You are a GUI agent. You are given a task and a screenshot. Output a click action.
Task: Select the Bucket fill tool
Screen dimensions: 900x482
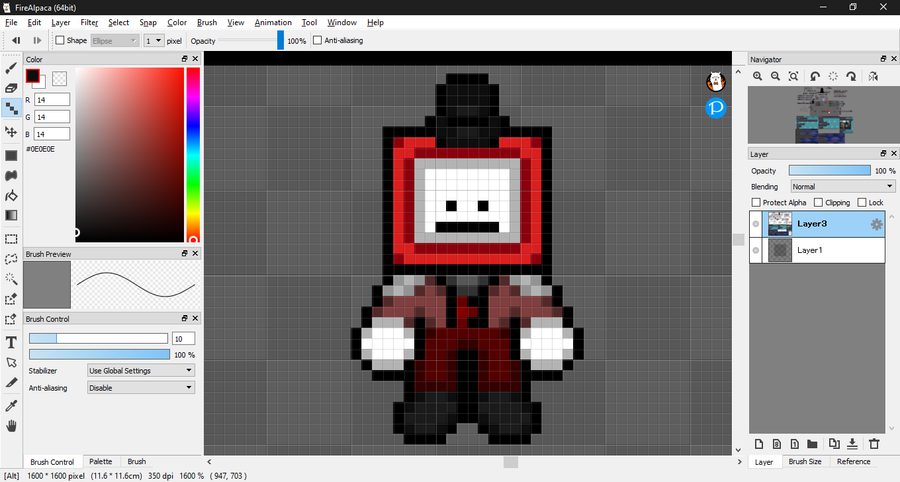11,196
